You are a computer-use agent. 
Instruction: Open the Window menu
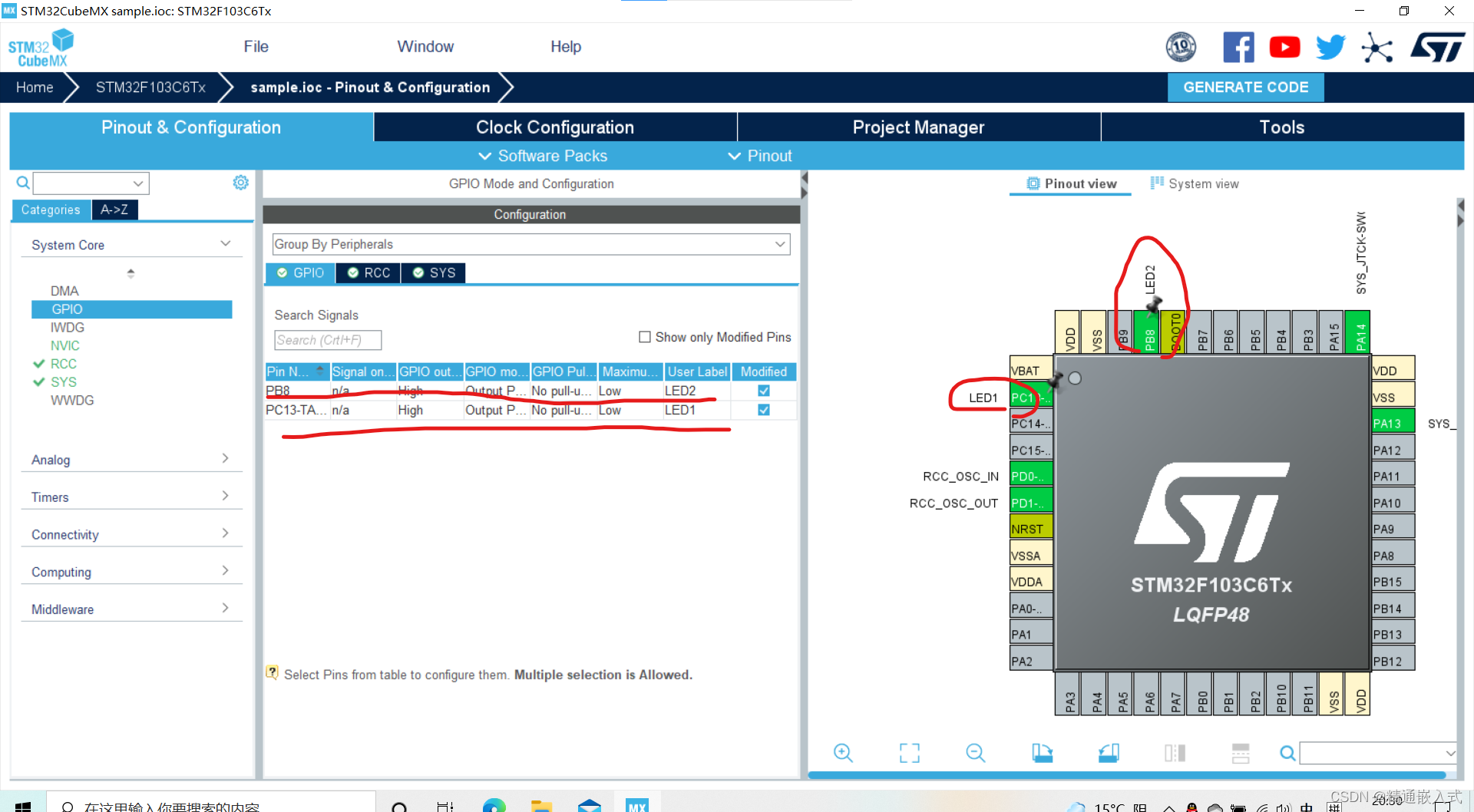pos(425,47)
